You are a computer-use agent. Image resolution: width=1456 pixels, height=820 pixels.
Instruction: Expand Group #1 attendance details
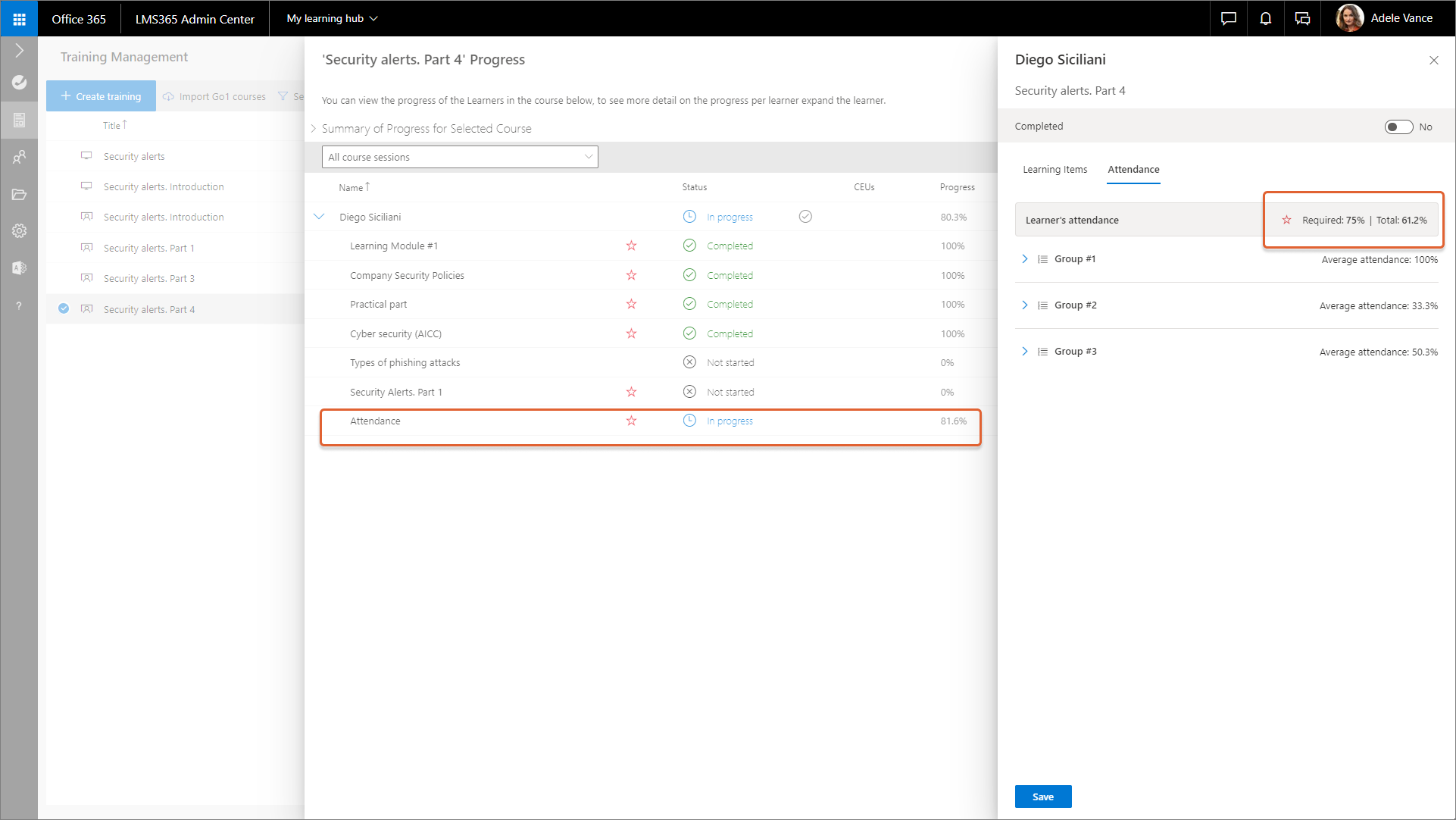coord(1024,259)
